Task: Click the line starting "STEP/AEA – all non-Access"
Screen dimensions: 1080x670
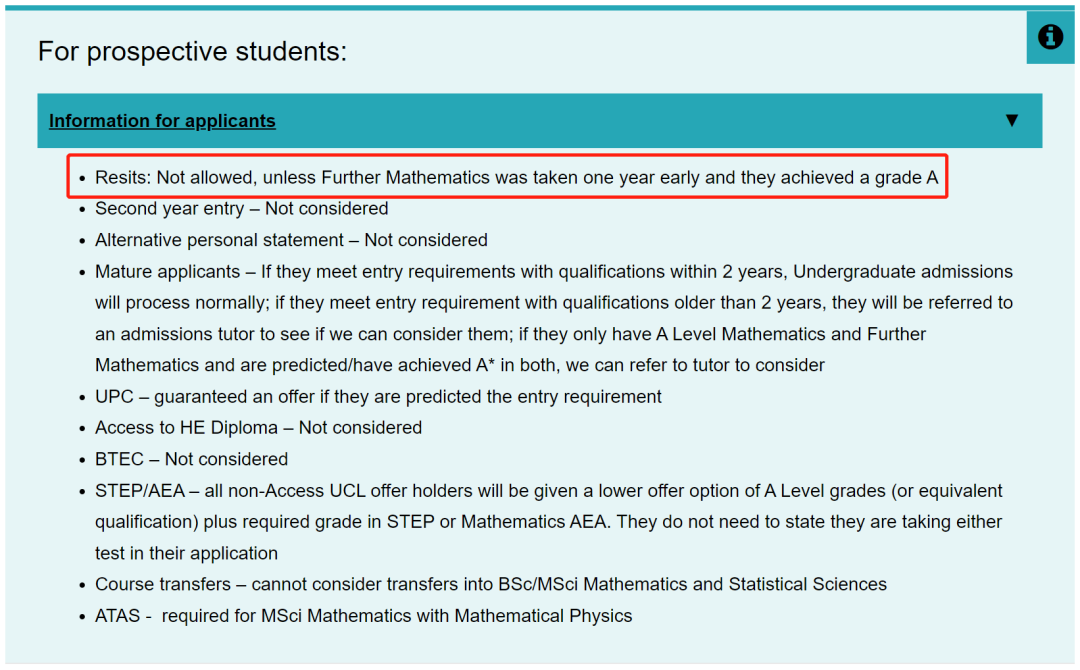Action: pos(549,491)
